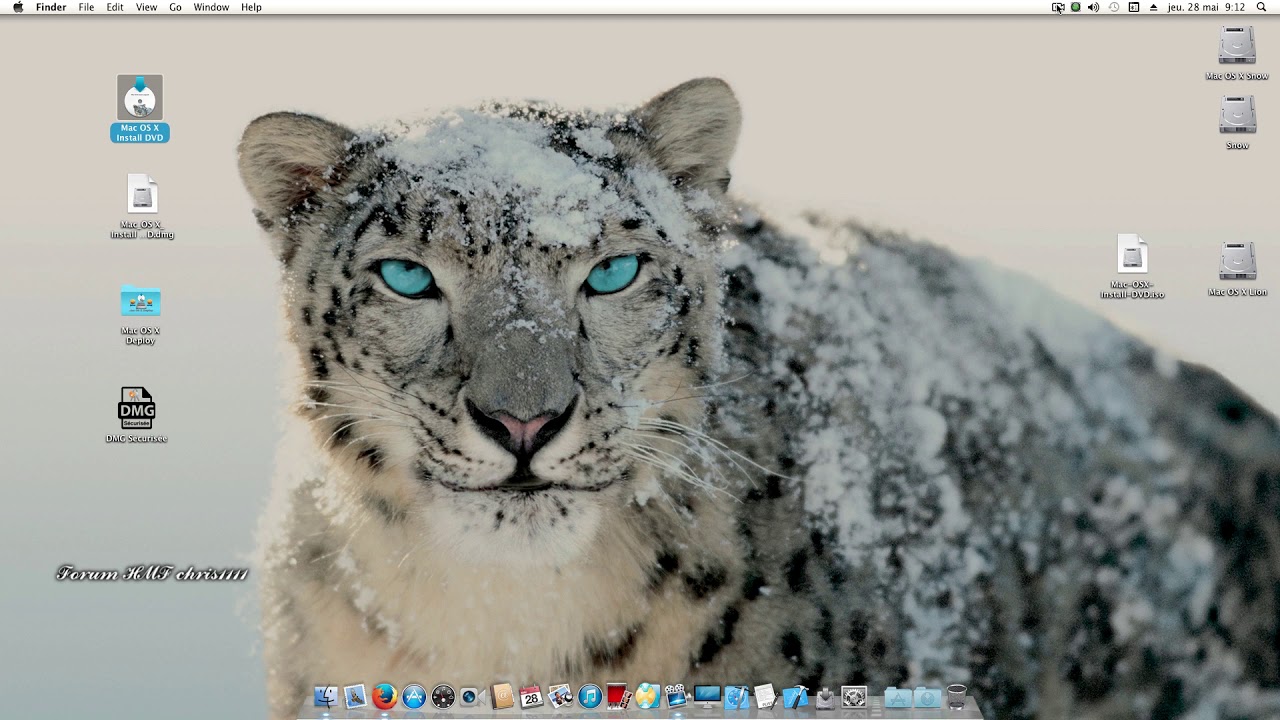Launch iTunes from the Dock
The width and height of the screenshot is (1280, 720).
point(590,697)
